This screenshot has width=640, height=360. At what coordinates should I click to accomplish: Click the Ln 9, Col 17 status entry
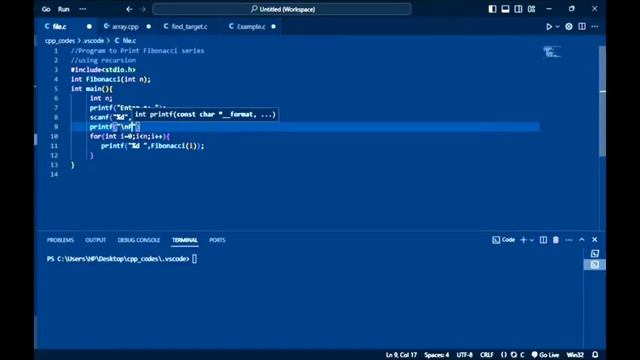[401, 355]
